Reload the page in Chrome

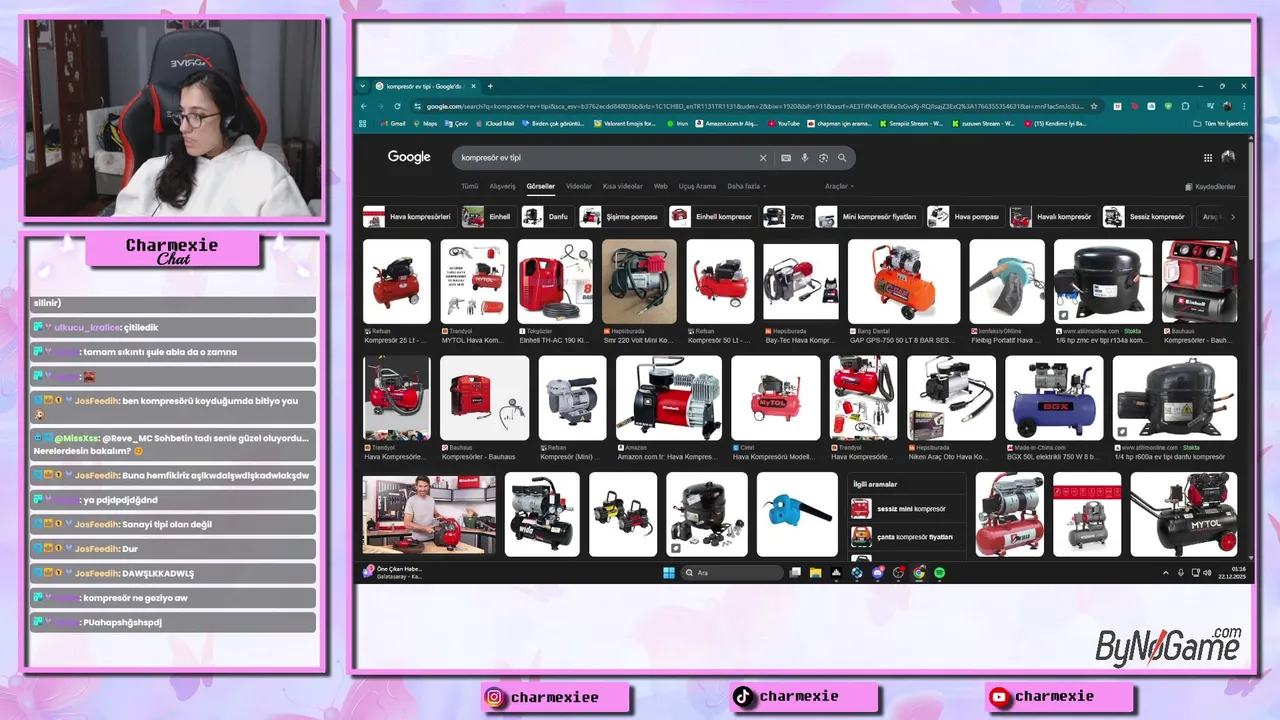coord(398,106)
